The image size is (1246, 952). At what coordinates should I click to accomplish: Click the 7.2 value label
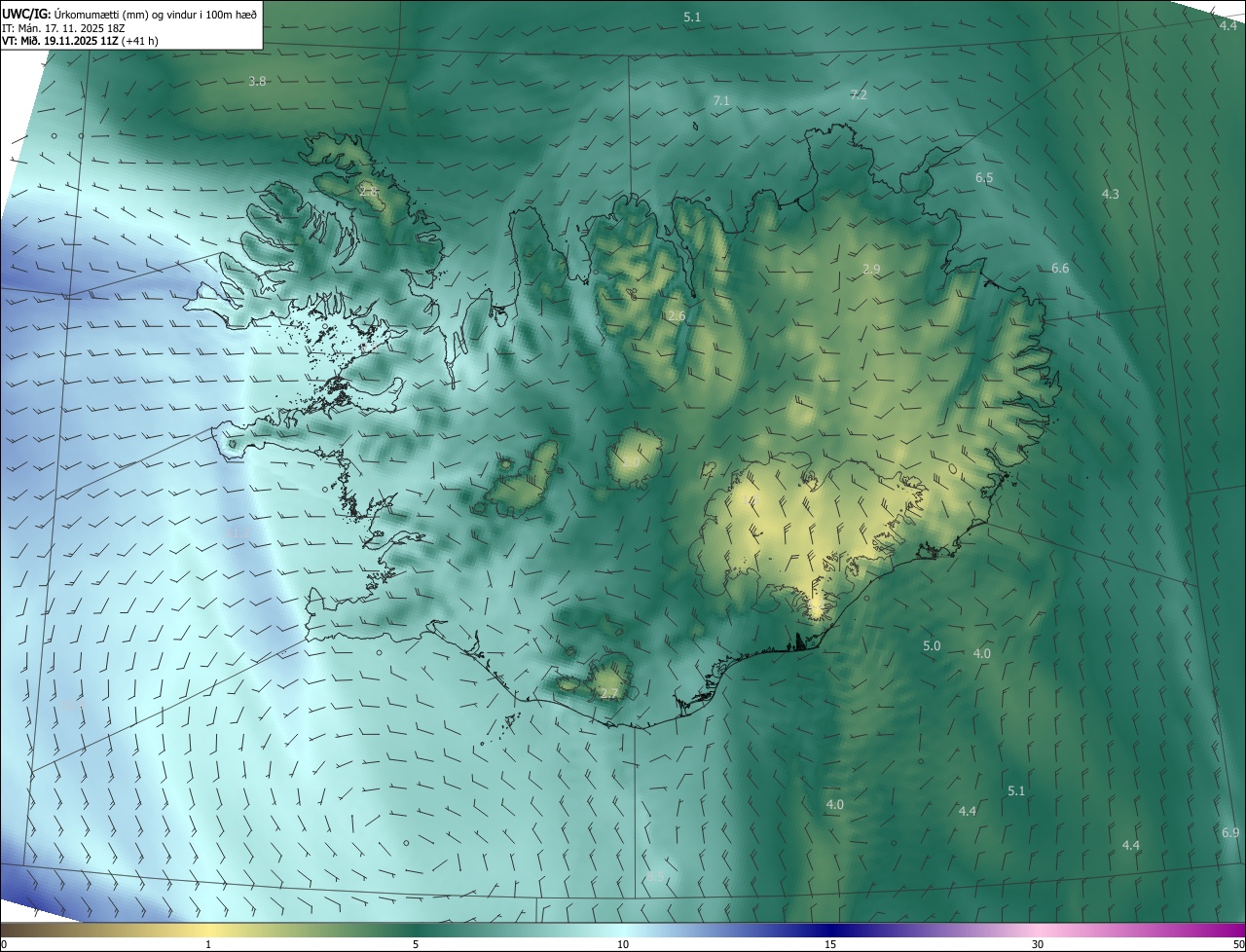pos(859,95)
